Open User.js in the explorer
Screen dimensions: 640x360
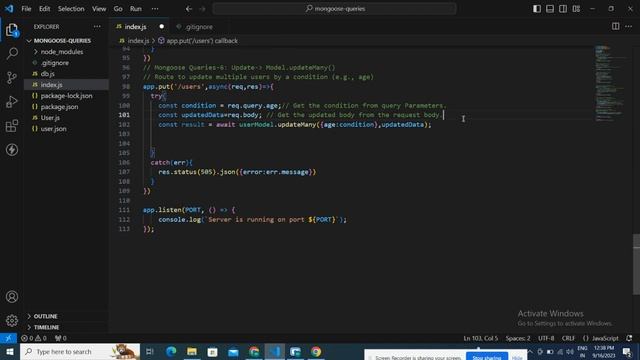[50, 118]
